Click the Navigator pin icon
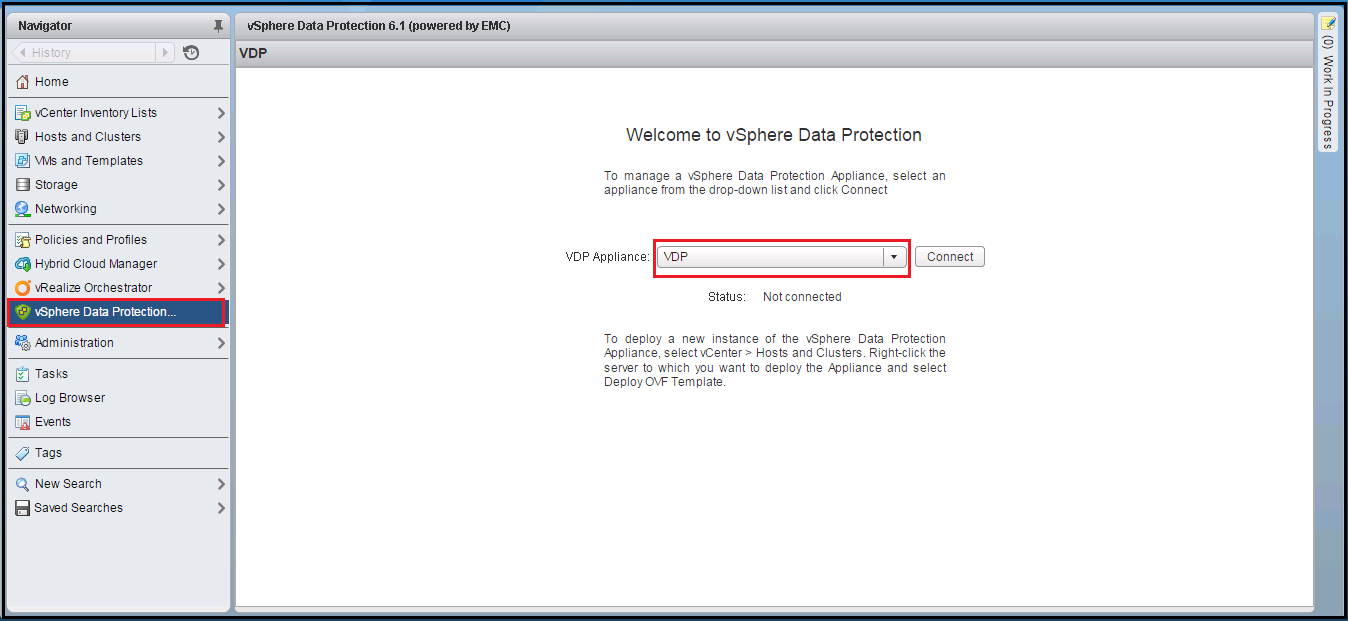The width and height of the screenshot is (1348, 621). (x=219, y=26)
